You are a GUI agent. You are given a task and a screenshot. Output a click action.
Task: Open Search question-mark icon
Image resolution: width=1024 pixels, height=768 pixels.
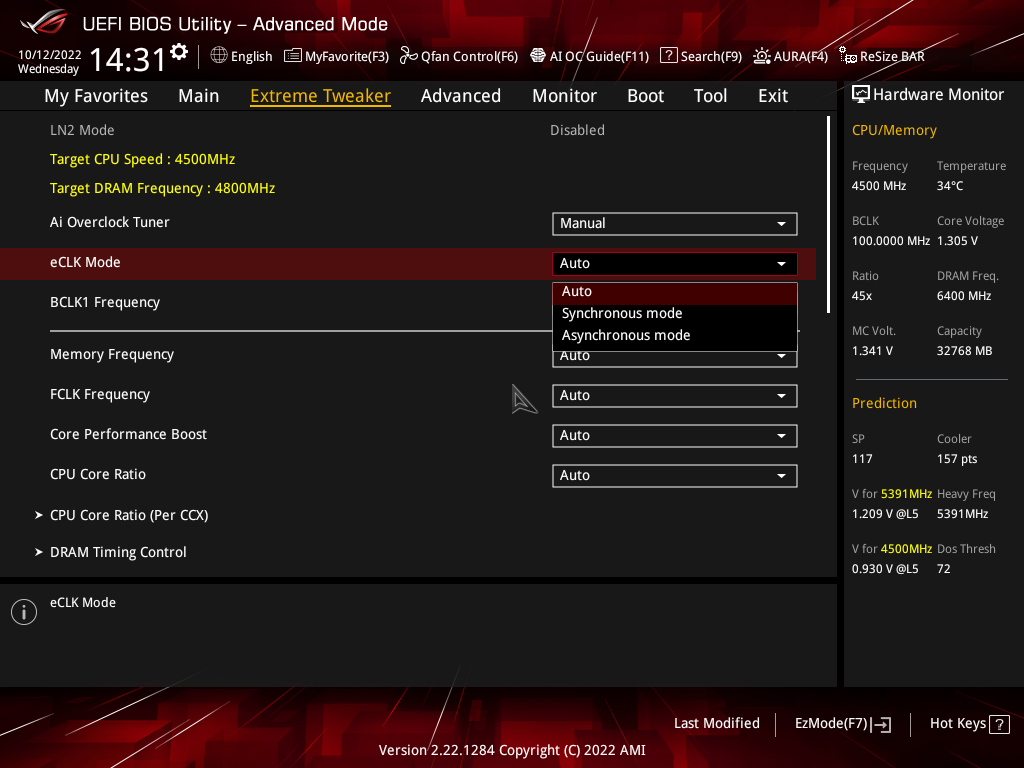(x=668, y=56)
